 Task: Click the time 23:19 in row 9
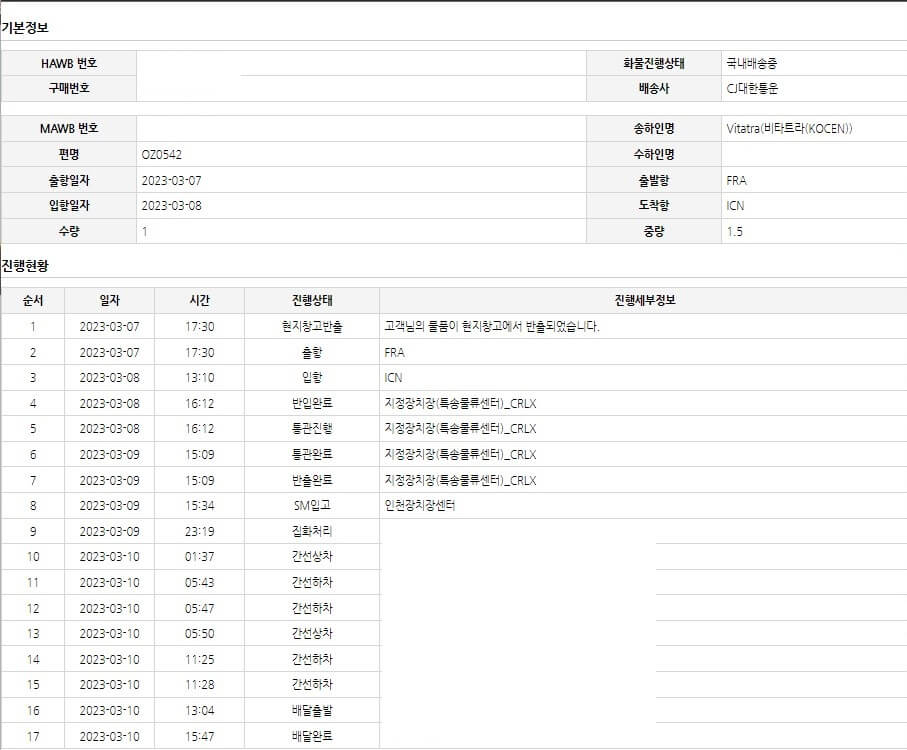click(200, 531)
